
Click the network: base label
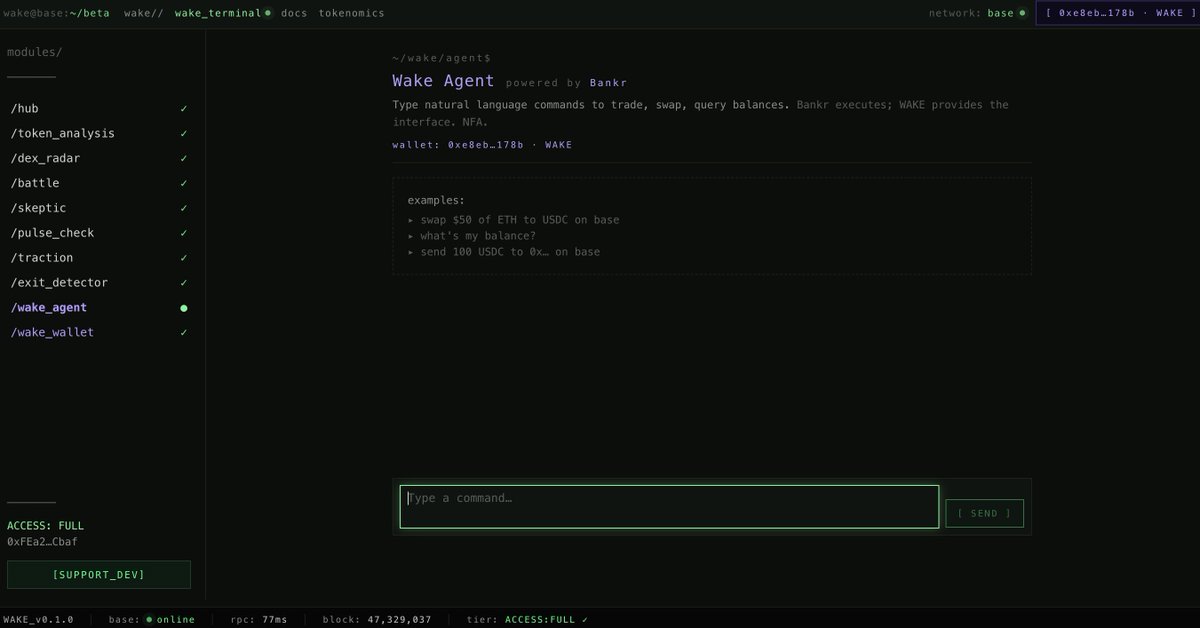click(971, 13)
